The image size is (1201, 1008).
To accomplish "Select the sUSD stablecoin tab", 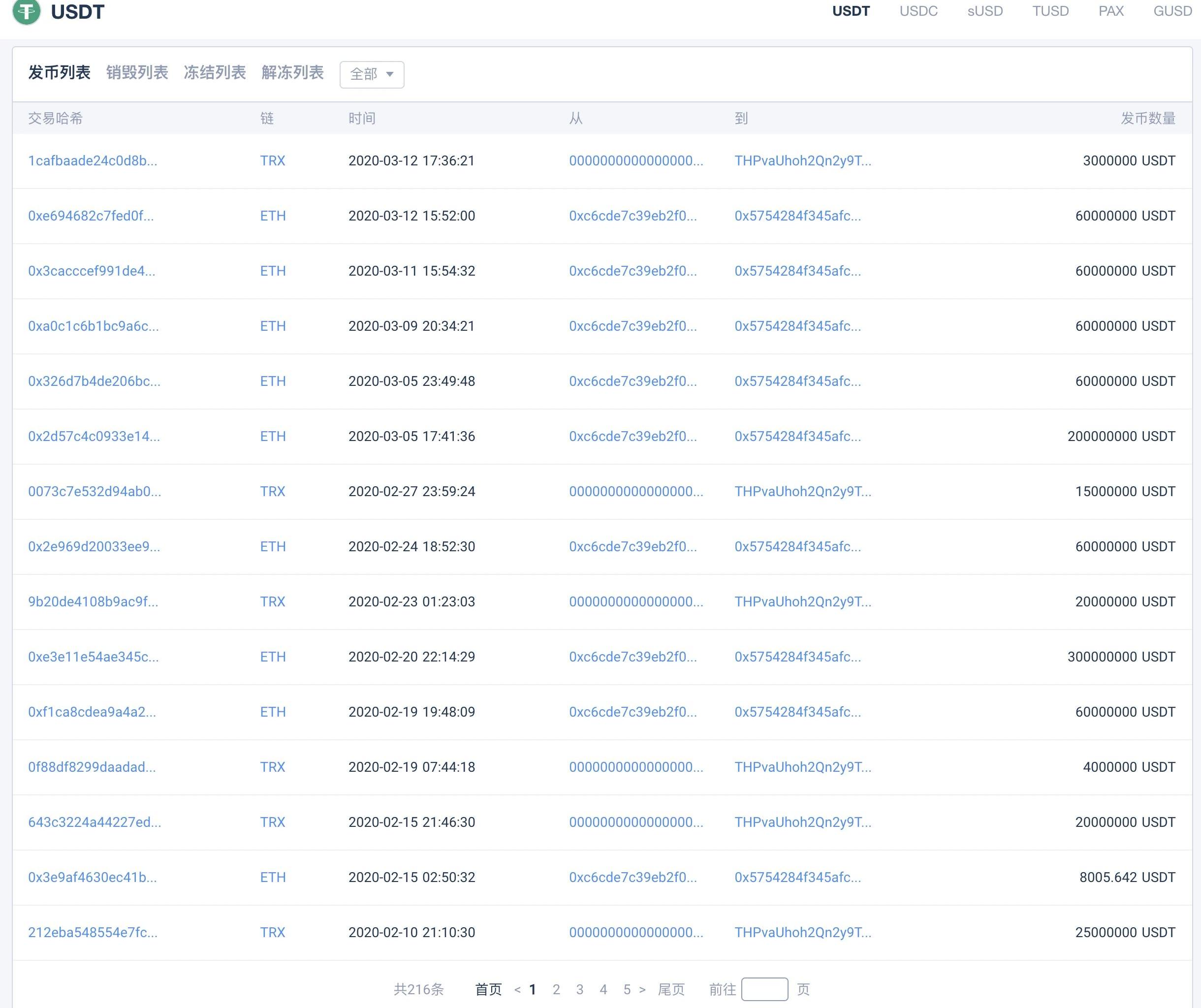I will [x=984, y=11].
